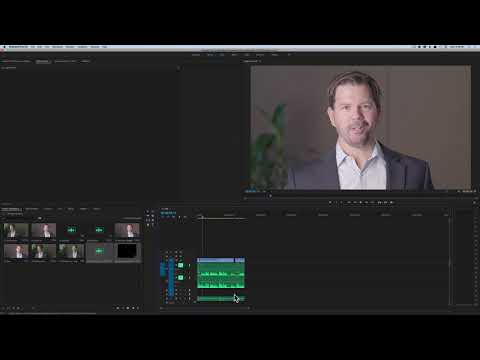The height and width of the screenshot is (360, 480).
Task: Select the second thumbnail in top project row
Action: 44,230
